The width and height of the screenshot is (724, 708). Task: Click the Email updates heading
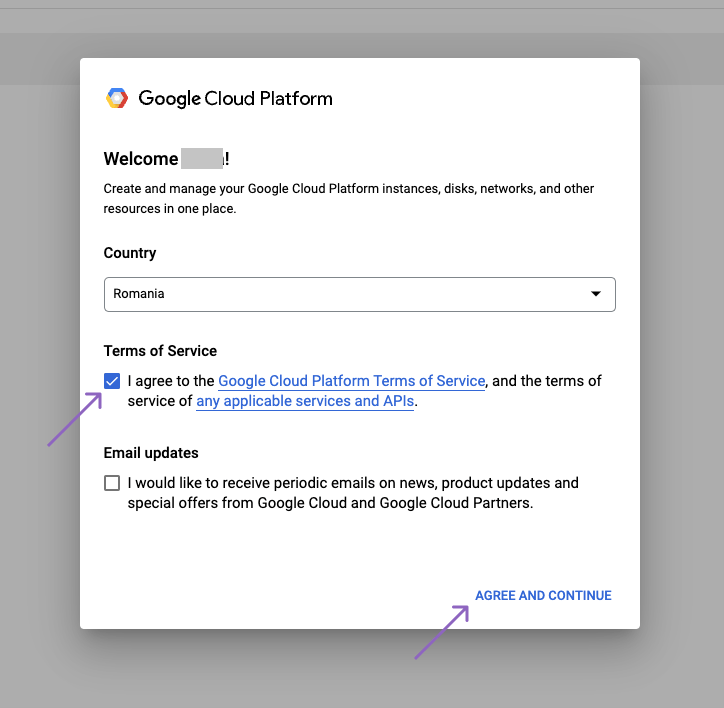pyautogui.click(x=151, y=453)
